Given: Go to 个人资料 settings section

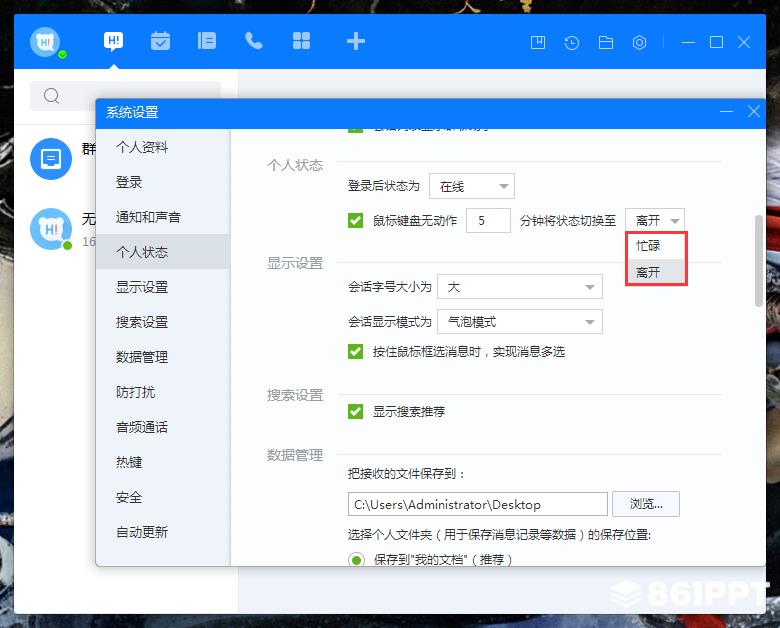Looking at the screenshot, I should [163, 147].
